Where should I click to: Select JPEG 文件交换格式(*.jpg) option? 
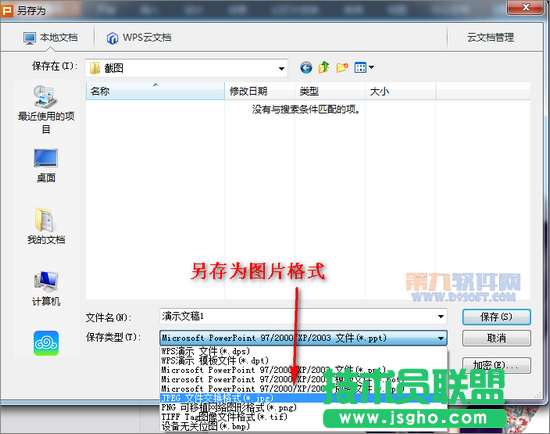point(303,398)
